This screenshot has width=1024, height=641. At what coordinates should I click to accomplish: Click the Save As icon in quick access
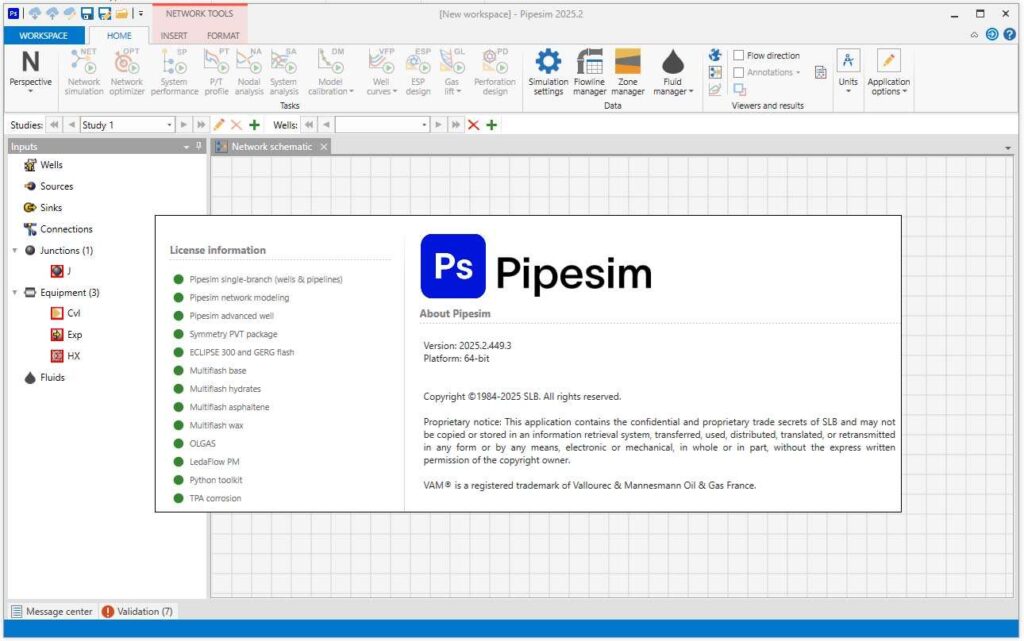click(x=104, y=13)
